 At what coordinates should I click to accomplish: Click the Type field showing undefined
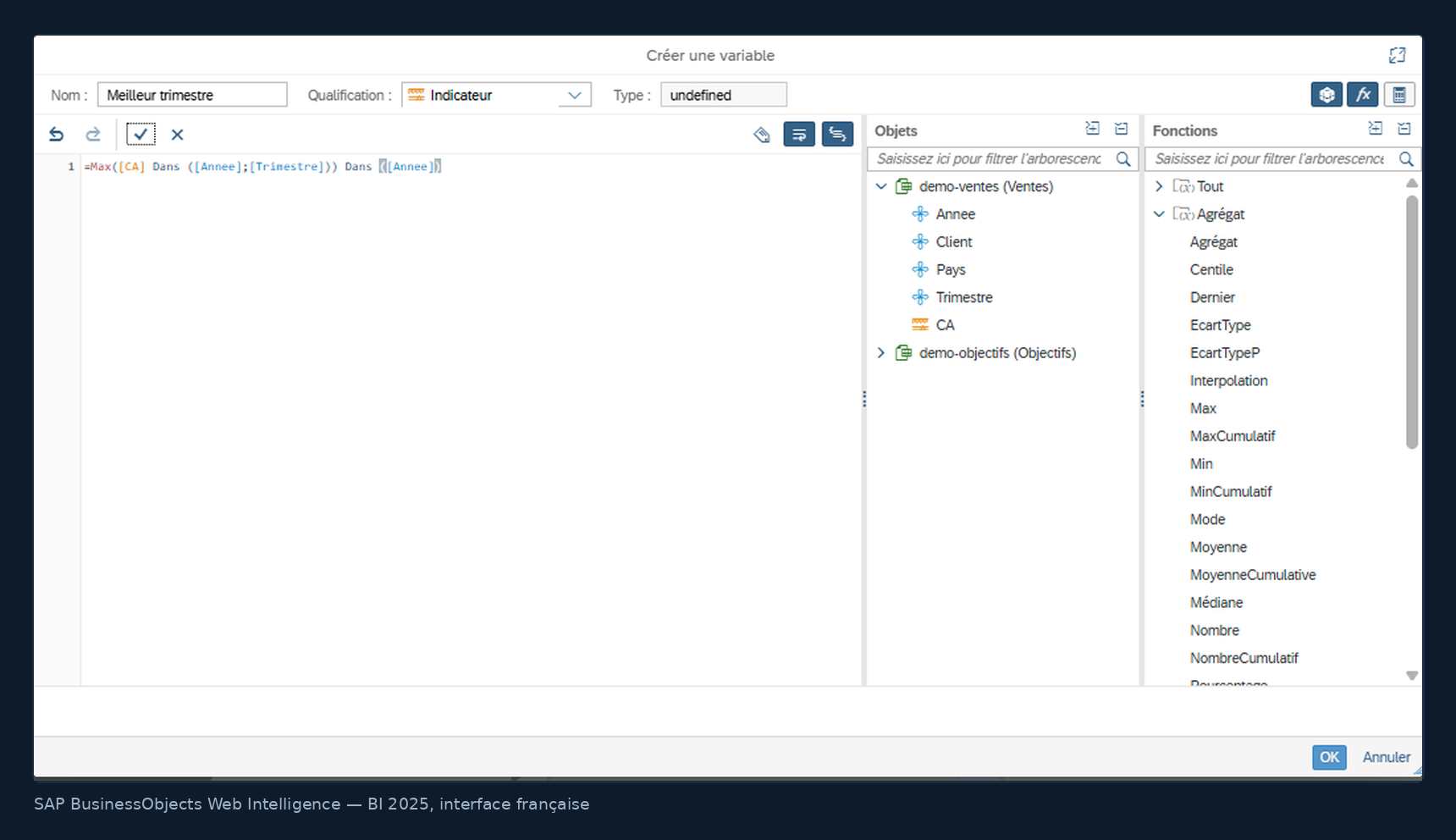pos(724,95)
